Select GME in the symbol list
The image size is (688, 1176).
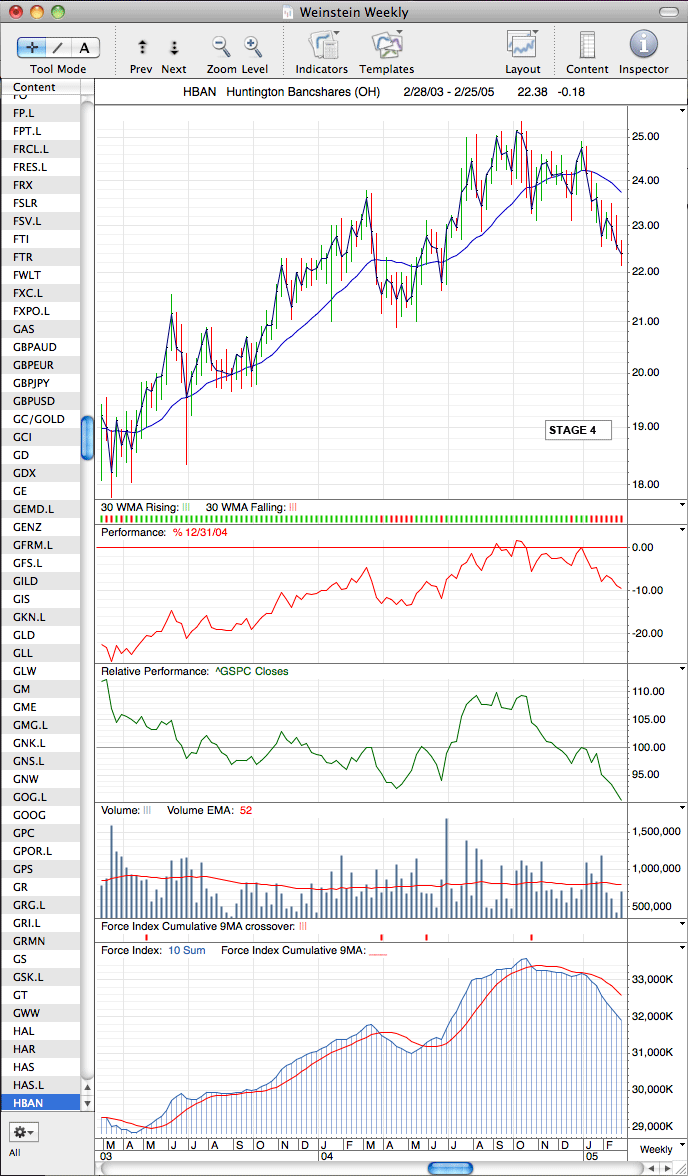(x=41, y=706)
